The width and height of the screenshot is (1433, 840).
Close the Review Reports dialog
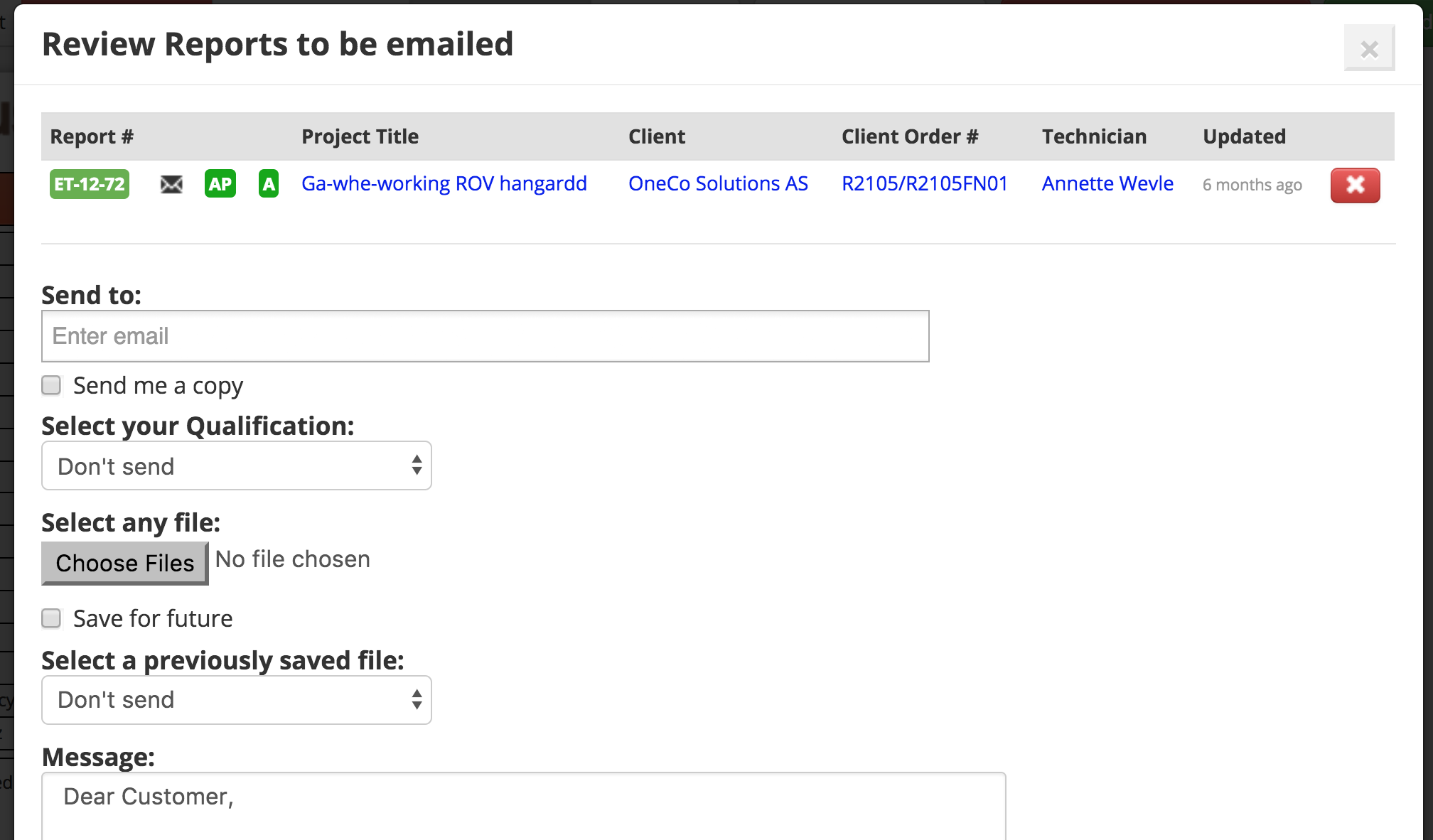pyautogui.click(x=1369, y=48)
